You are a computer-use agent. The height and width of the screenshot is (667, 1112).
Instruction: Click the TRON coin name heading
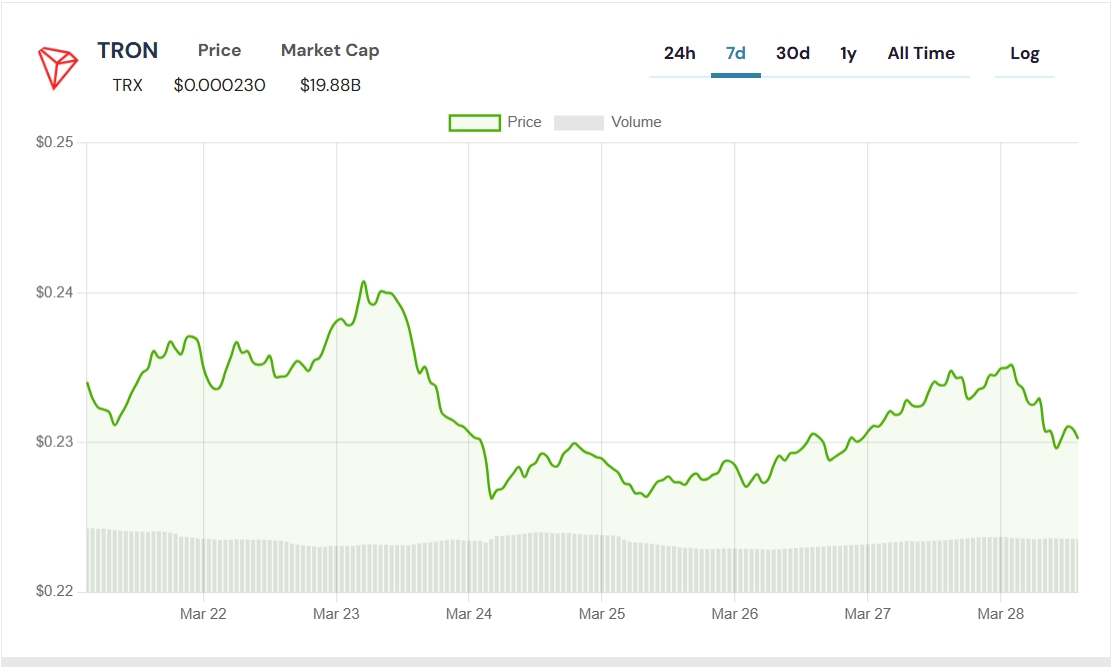(x=128, y=50)
